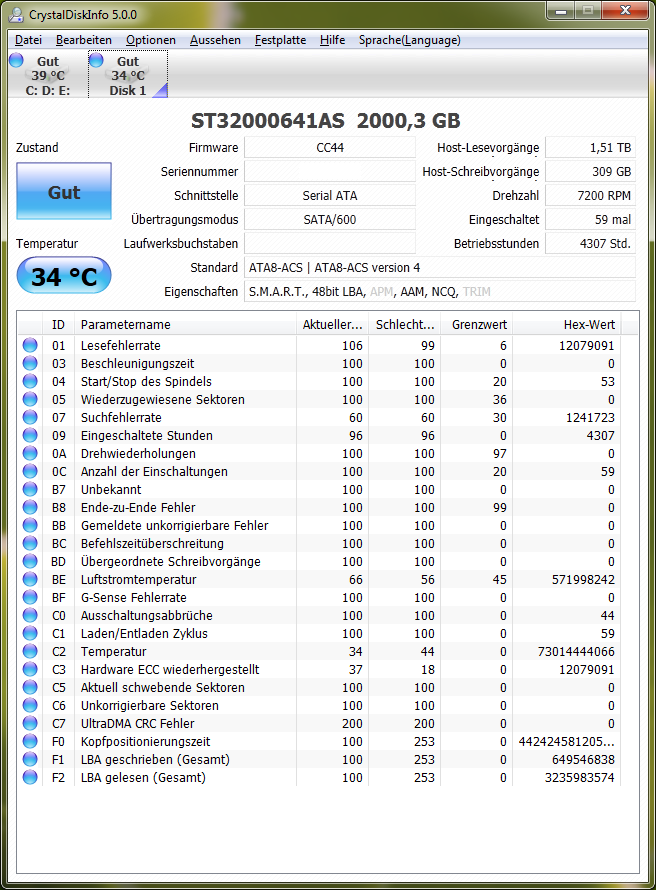Click the Drehzahl value 7200 RPM
656x890 pixels.
[x=590, y=195]
